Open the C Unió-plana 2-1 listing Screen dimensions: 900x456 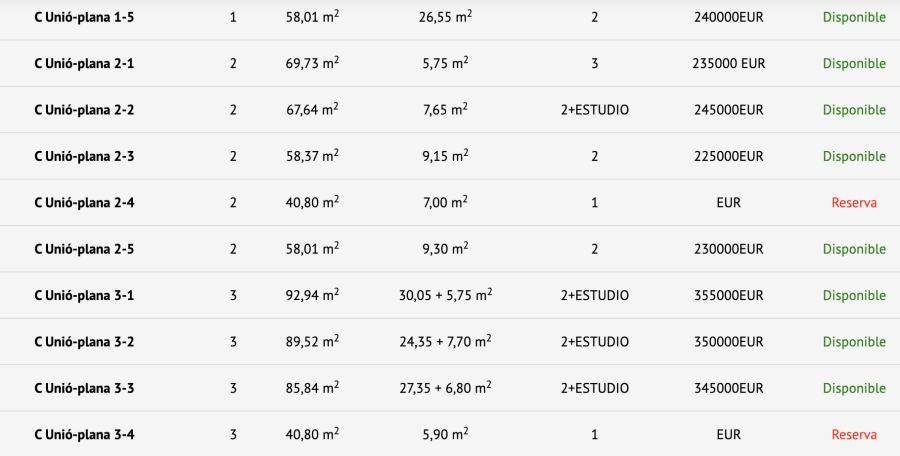(x=84, y=64)
